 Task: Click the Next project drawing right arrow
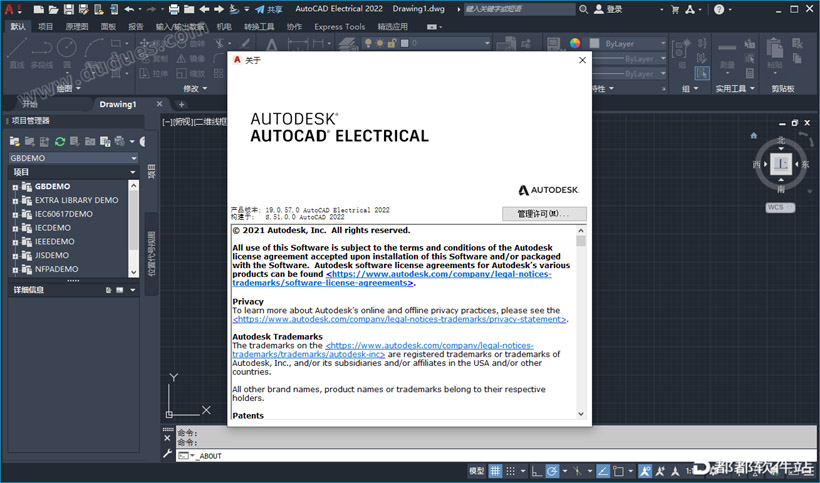coord(219,9)
